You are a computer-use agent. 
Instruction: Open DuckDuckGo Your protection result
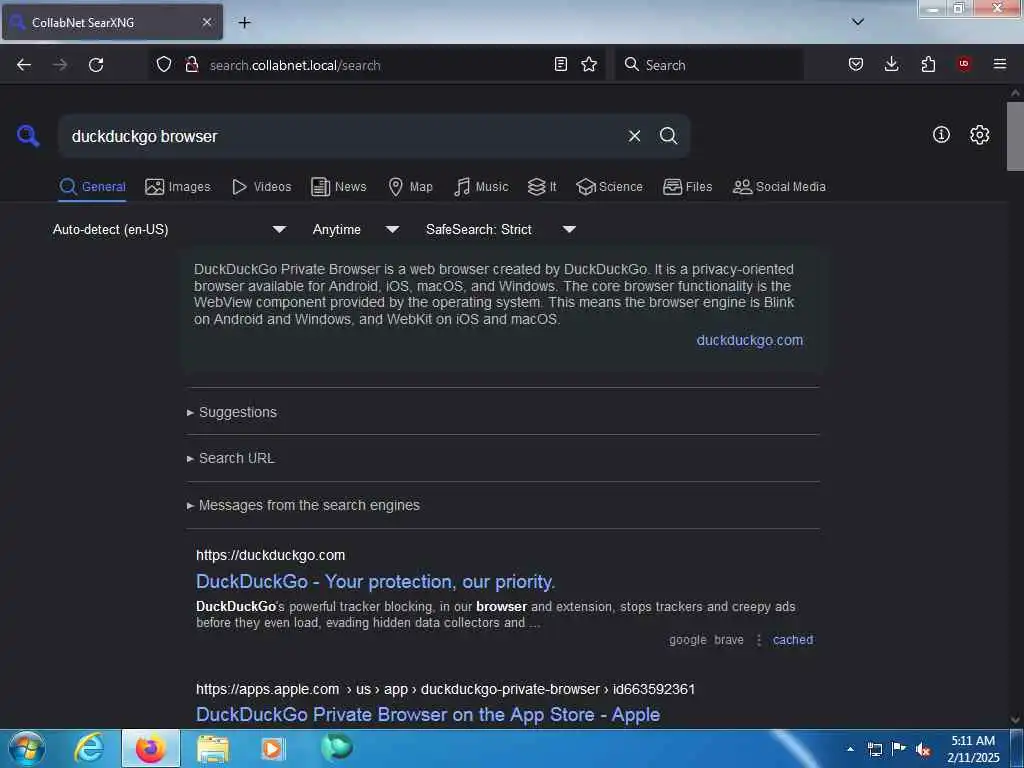pos(376,581)
